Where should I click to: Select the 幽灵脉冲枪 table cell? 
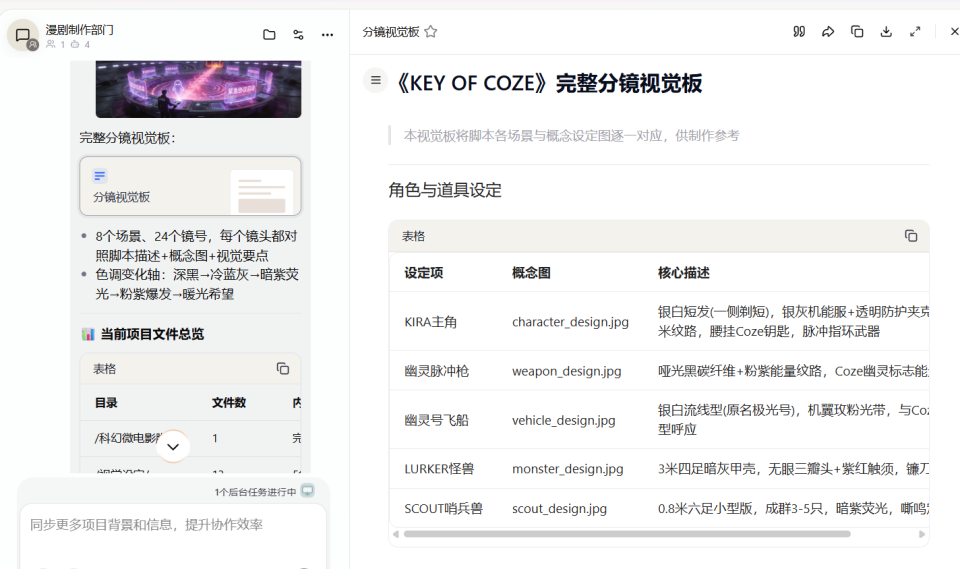pyautogui.click(x=437, y=371)
